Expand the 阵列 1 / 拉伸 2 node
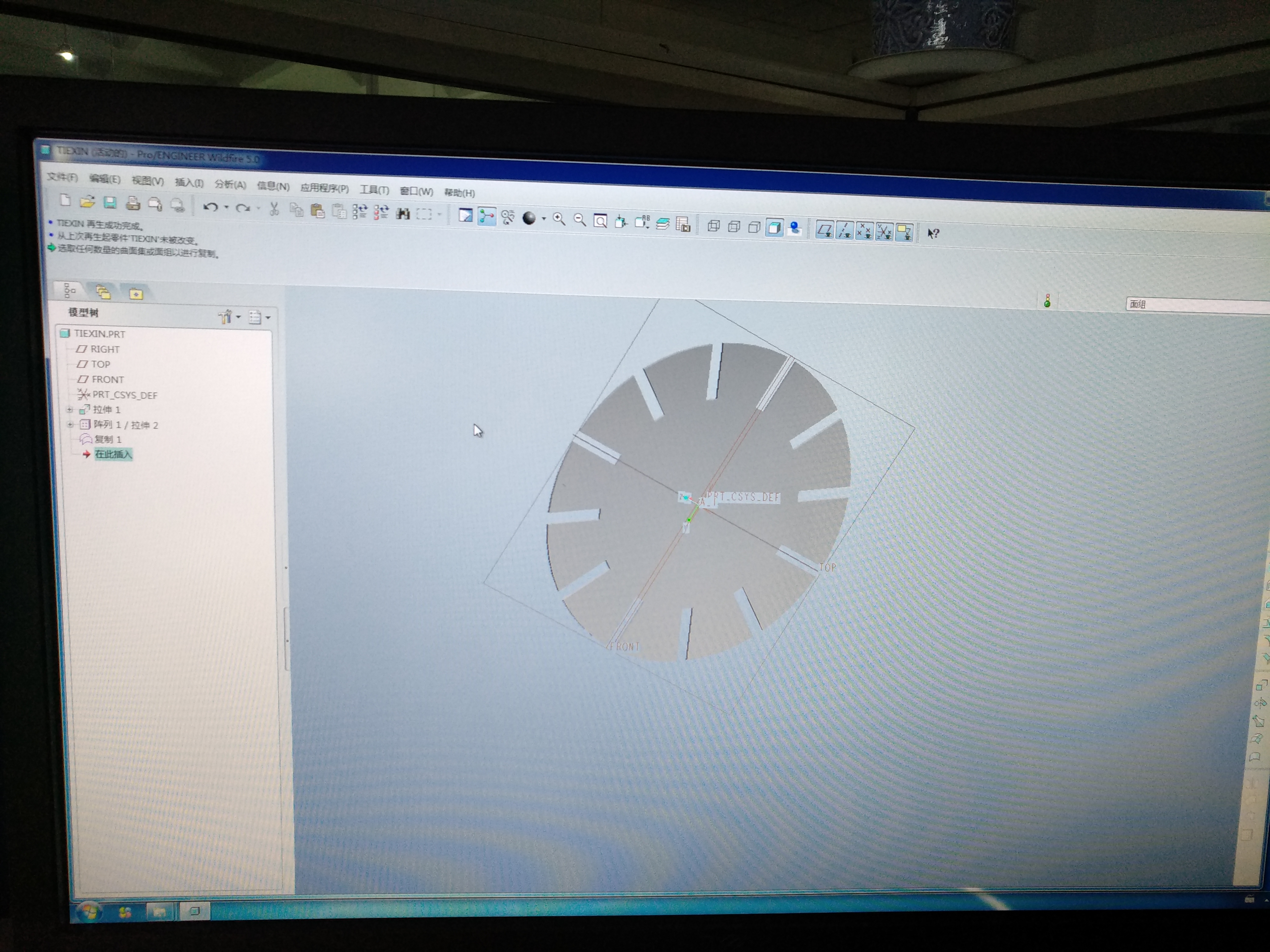This screenshot has width=1270, height=952. [x=70, y=425]
